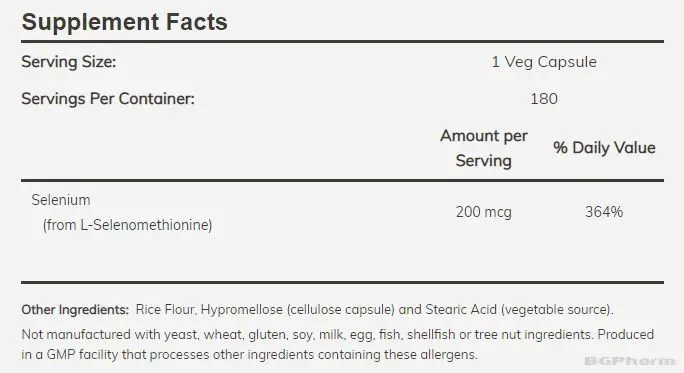Click the Amount per Serving column header
This screenshot has width=684, height=373.
tap(484, 148)
